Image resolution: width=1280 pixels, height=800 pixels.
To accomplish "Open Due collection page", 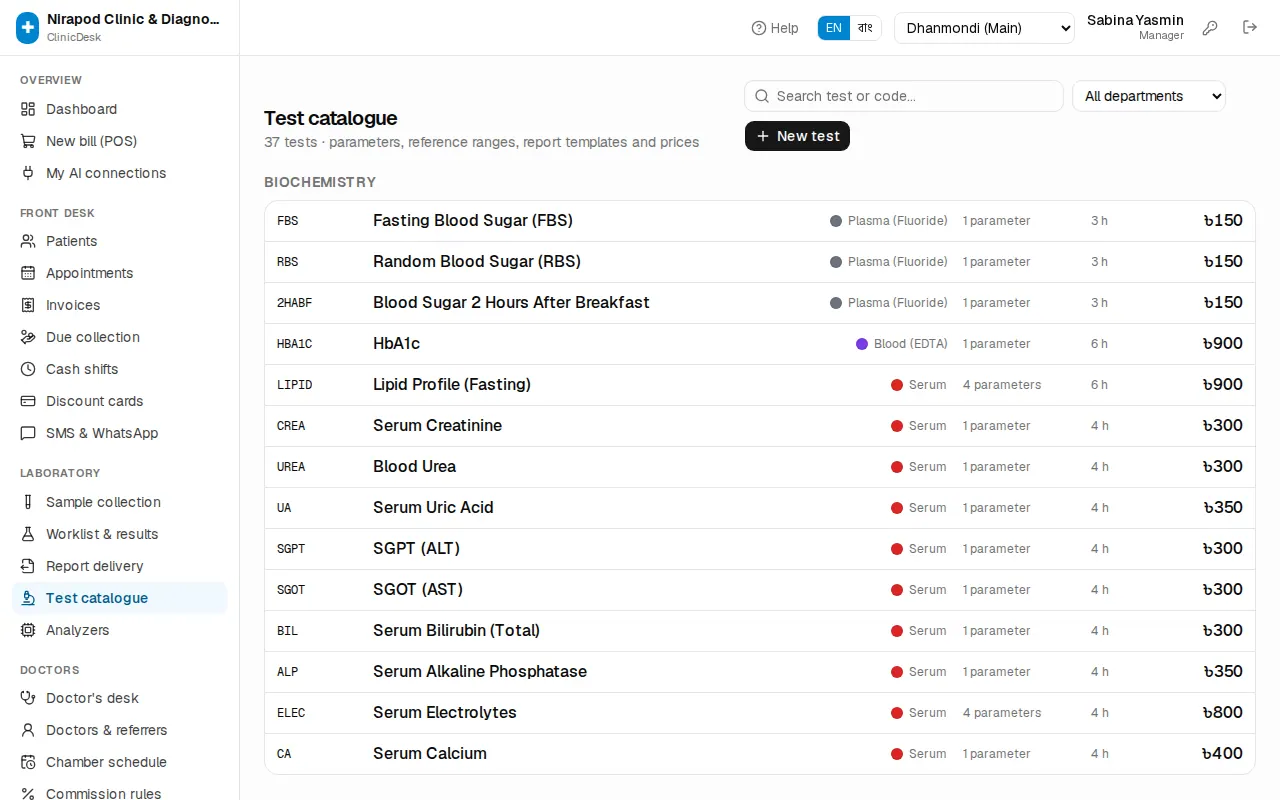I will pos(120,337).
